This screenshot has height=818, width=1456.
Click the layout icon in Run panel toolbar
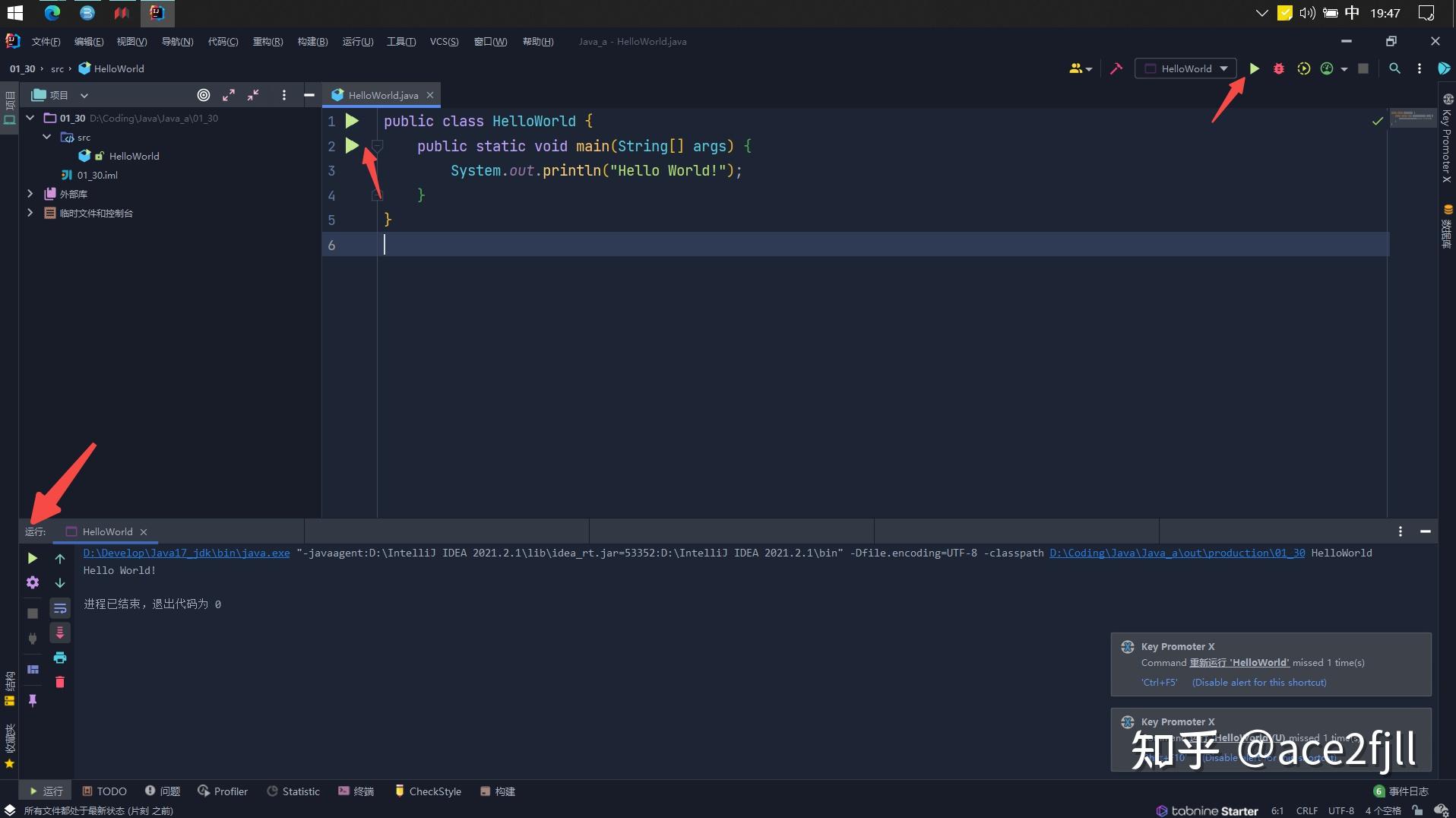pyautogui.click(x=33, y=670)
